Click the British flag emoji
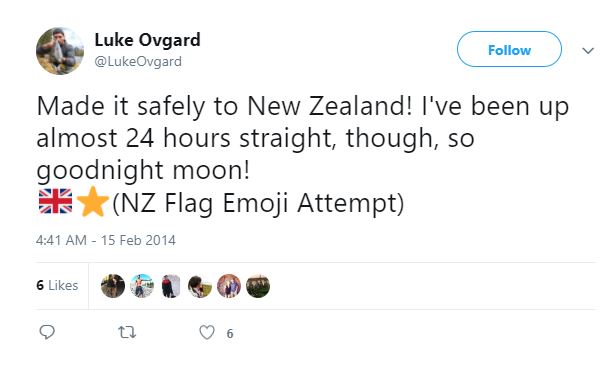 55,201
